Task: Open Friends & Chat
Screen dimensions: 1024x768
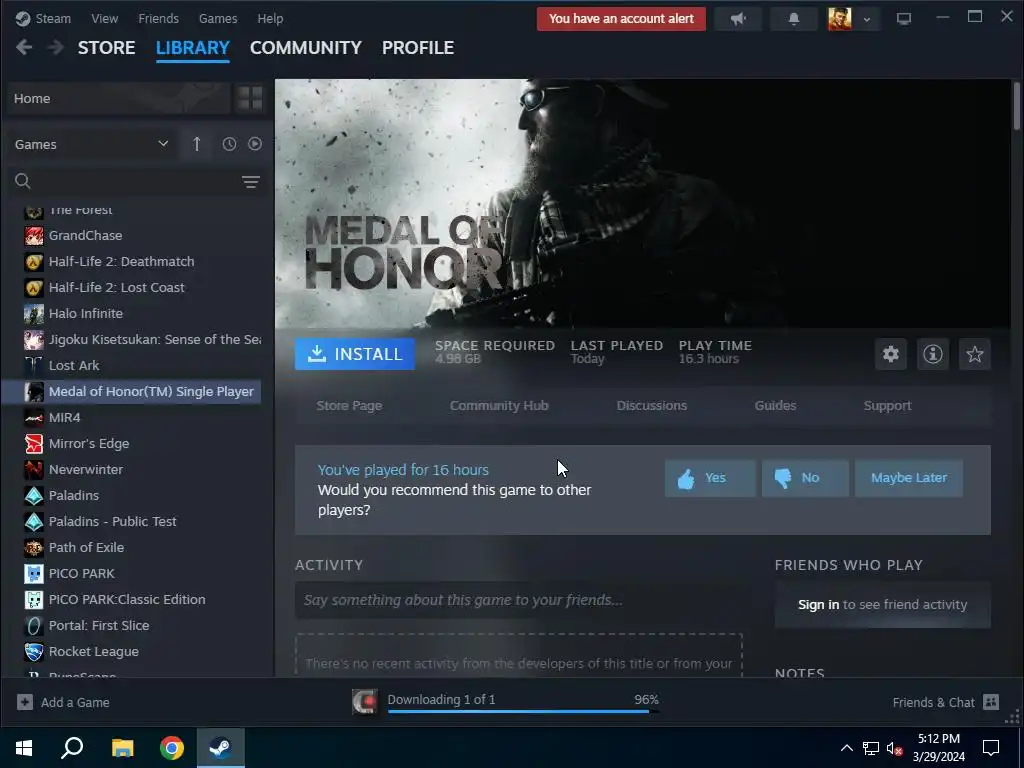Action: [x=946, y=702]
